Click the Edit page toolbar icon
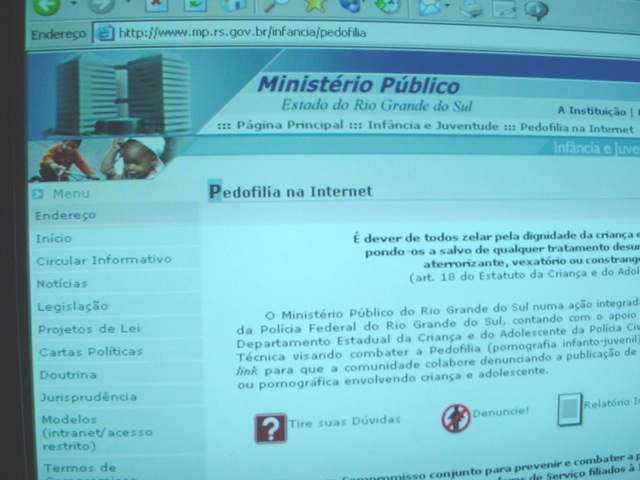This screenshot has height=480, width=640. coord(505,8)
